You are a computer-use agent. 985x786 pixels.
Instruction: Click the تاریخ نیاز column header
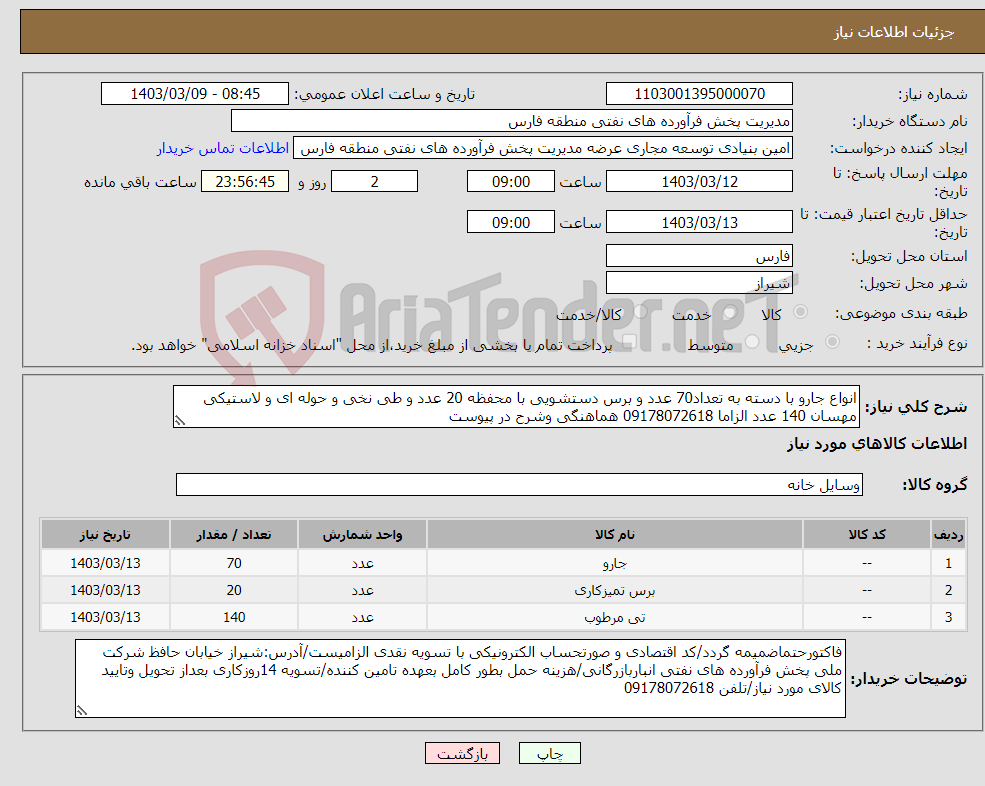click(105, 535)
